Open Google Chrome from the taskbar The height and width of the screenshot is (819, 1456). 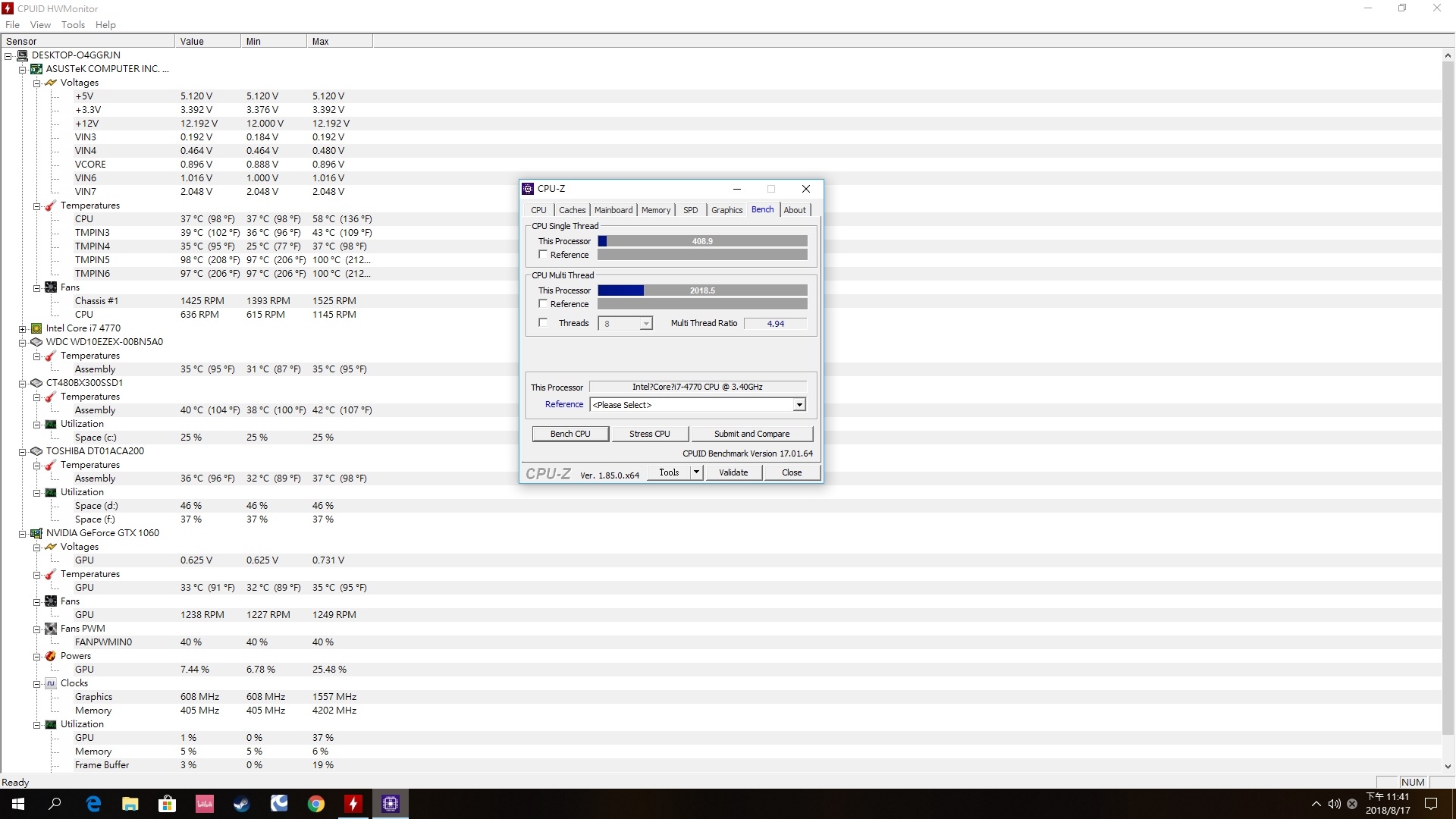point(316,804)
